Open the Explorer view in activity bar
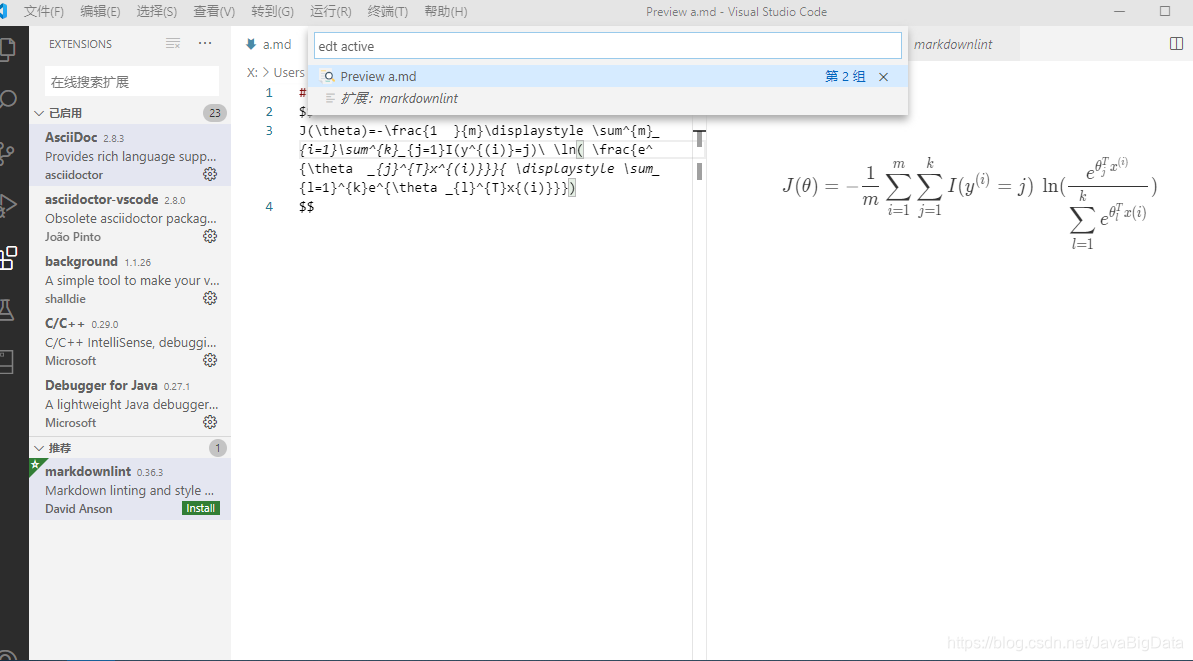This screenshot has width=1193, height=661. point(8,49)
